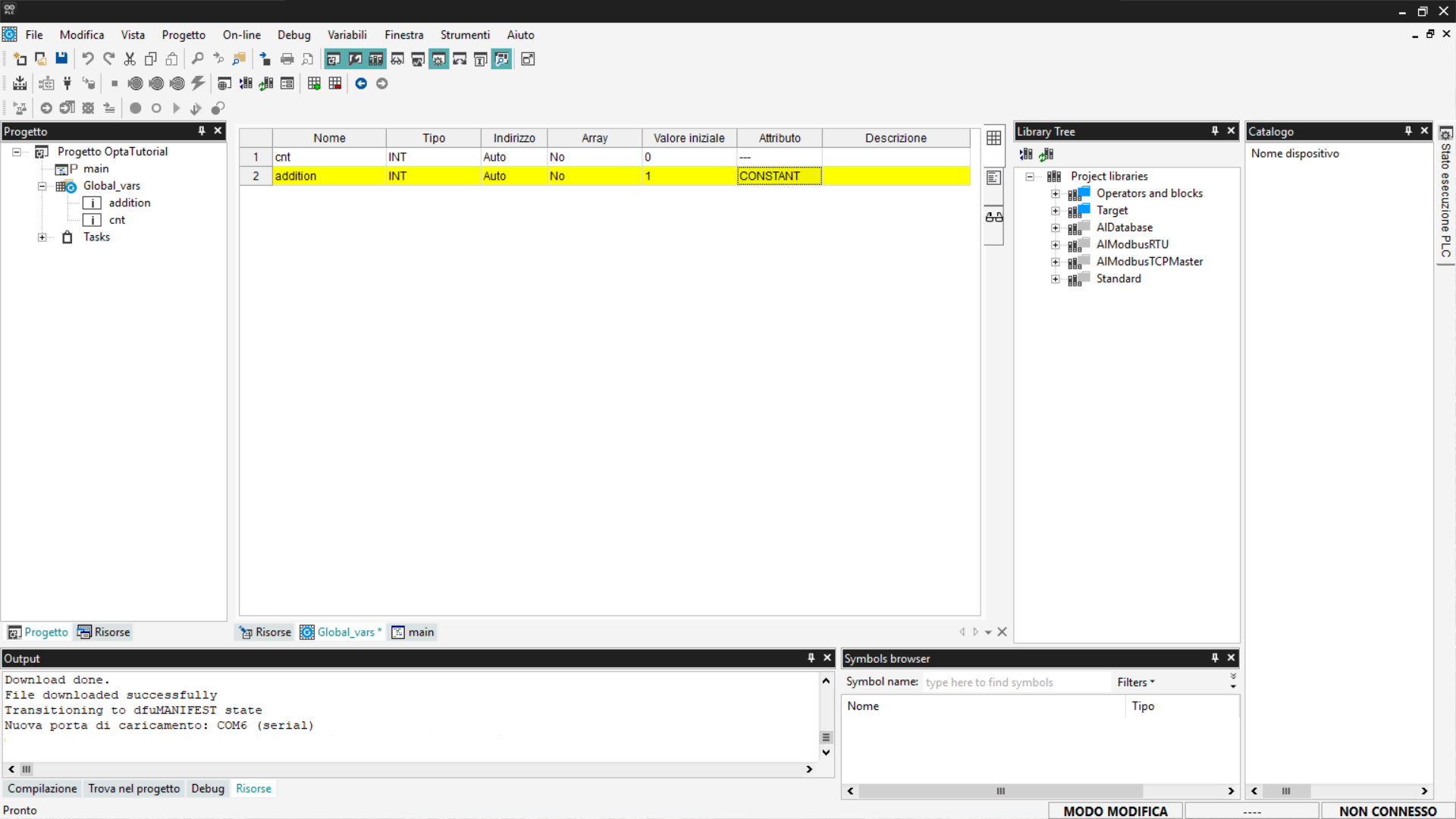
Task: Toggle pin on the Progetto panel
Action: pyautogui.click(x=202, y=131)
